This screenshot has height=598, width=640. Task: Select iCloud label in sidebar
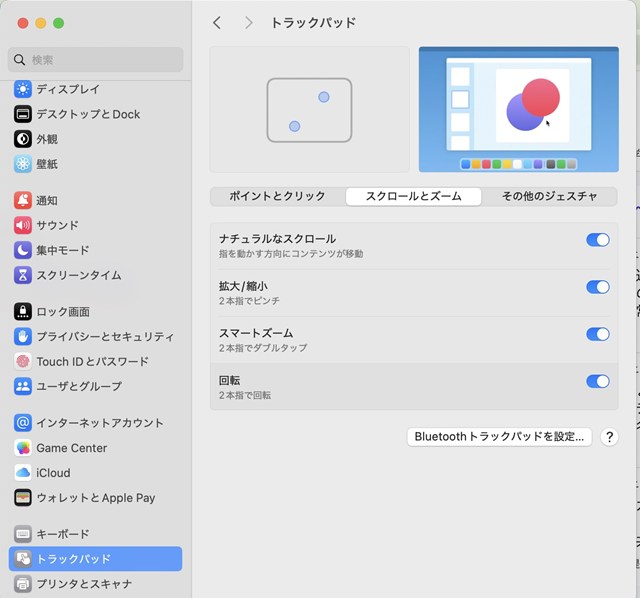coord(53,473)
